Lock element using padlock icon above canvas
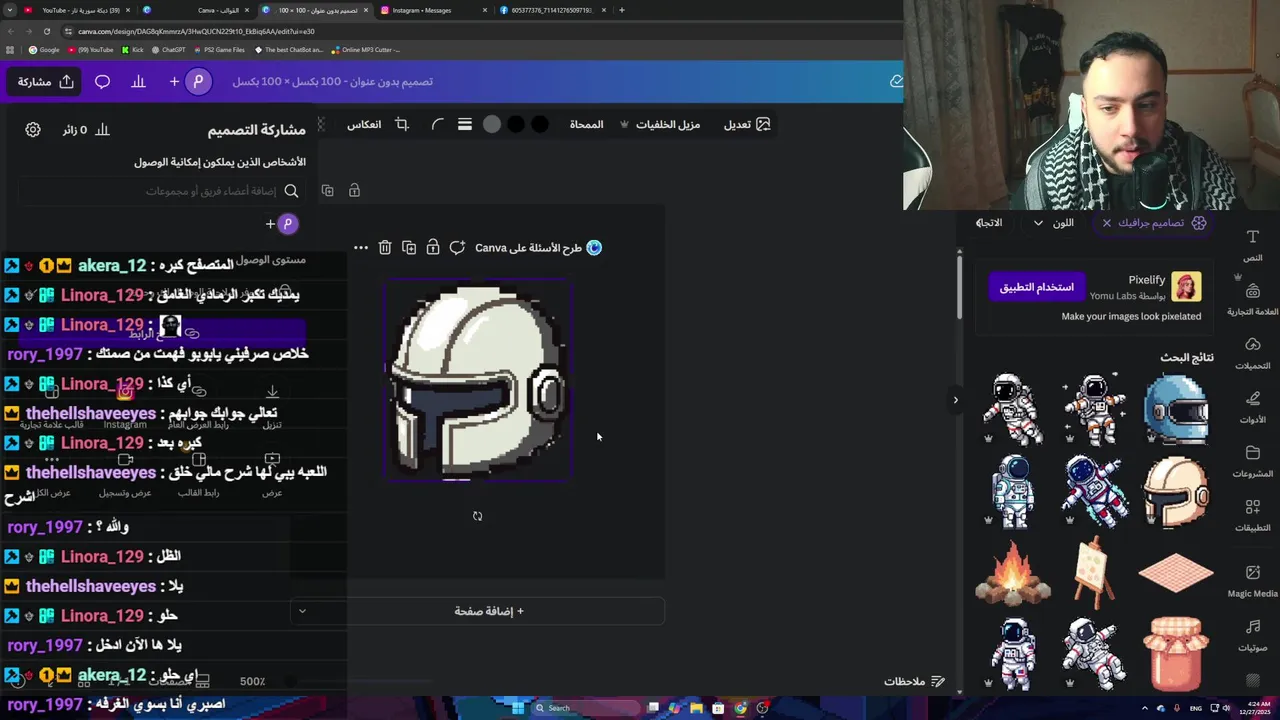 click(433, 247)
